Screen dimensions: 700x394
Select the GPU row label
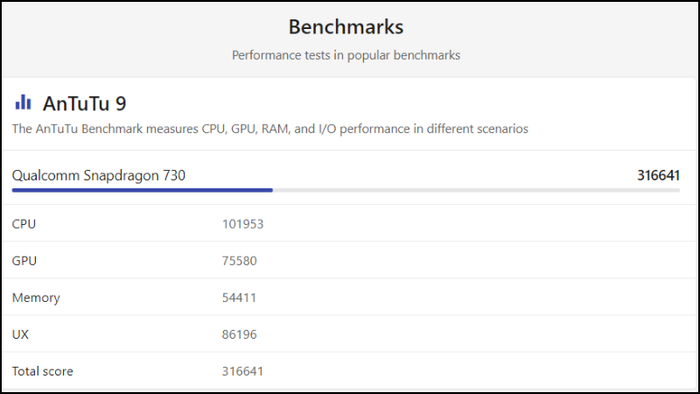coord(24,261)
